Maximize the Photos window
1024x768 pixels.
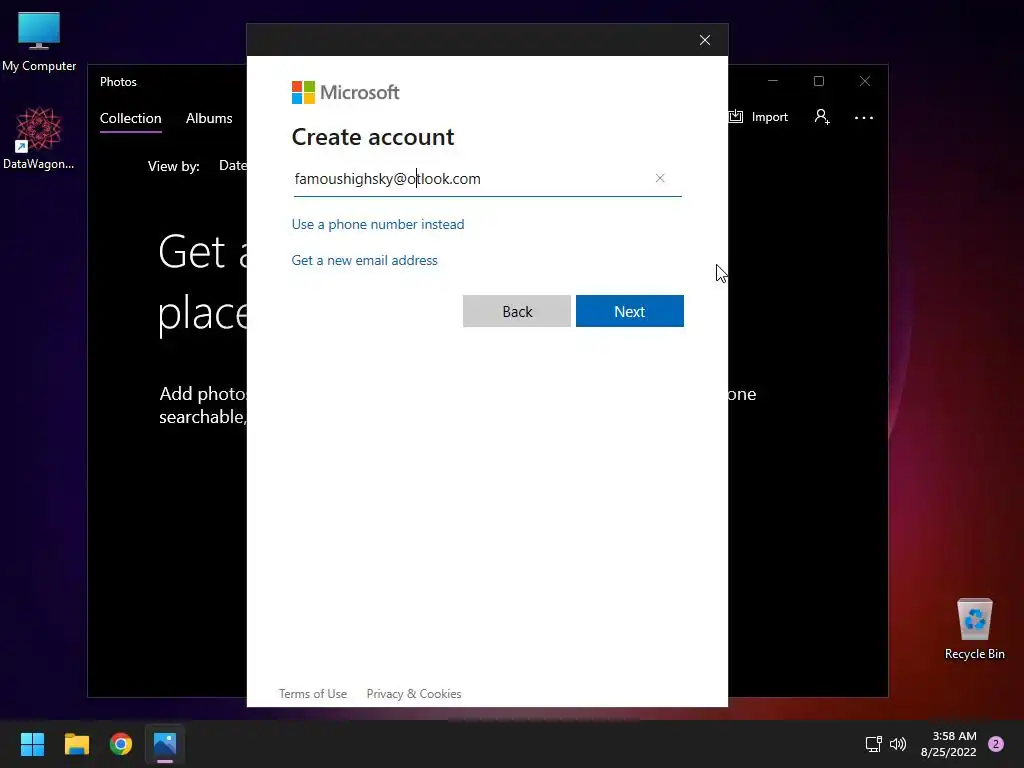819,81
